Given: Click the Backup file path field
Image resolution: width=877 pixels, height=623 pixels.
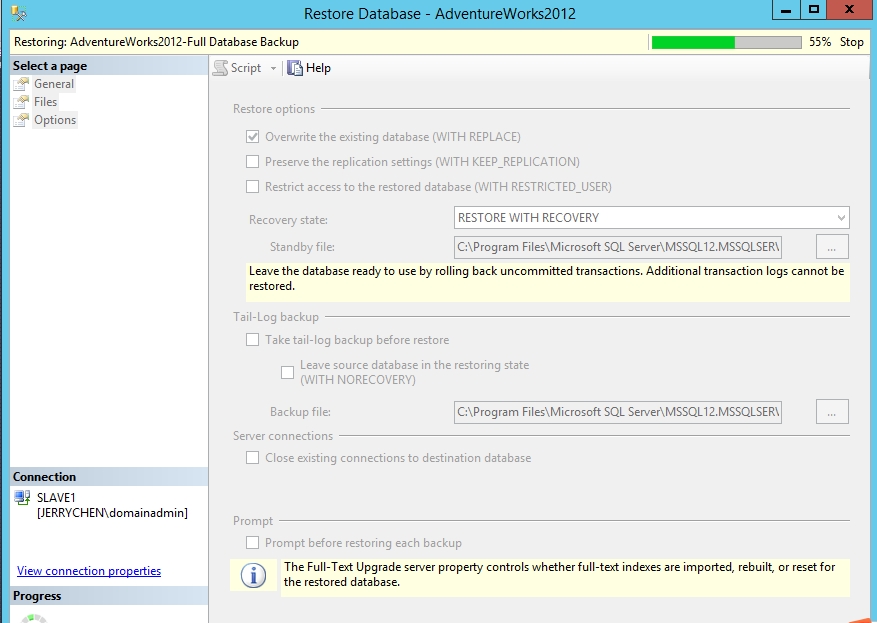Looking at the screenshot, I should click(618, 412).
